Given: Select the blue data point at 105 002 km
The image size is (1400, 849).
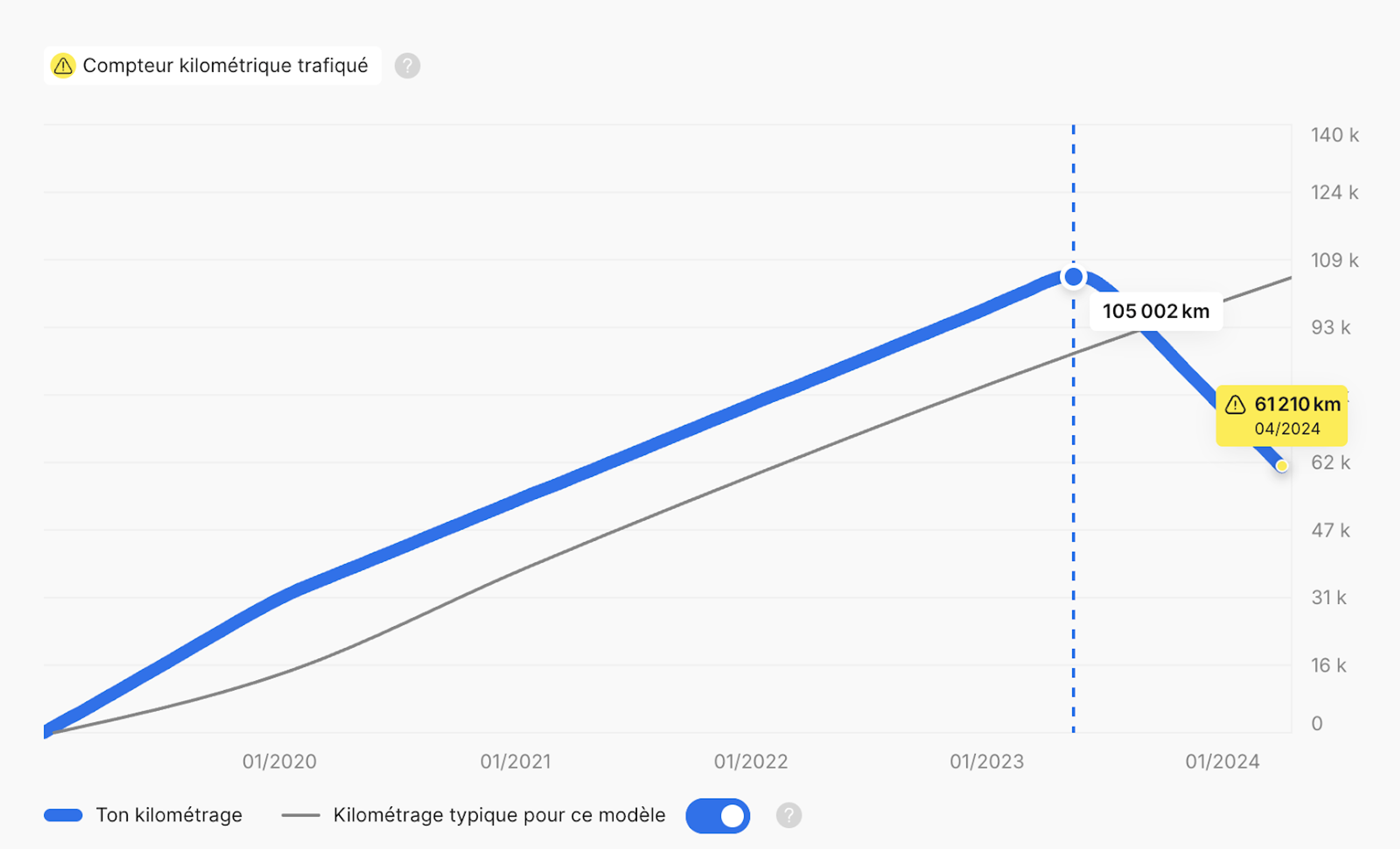Looking at the screenshot, I should pos(1073,277).
